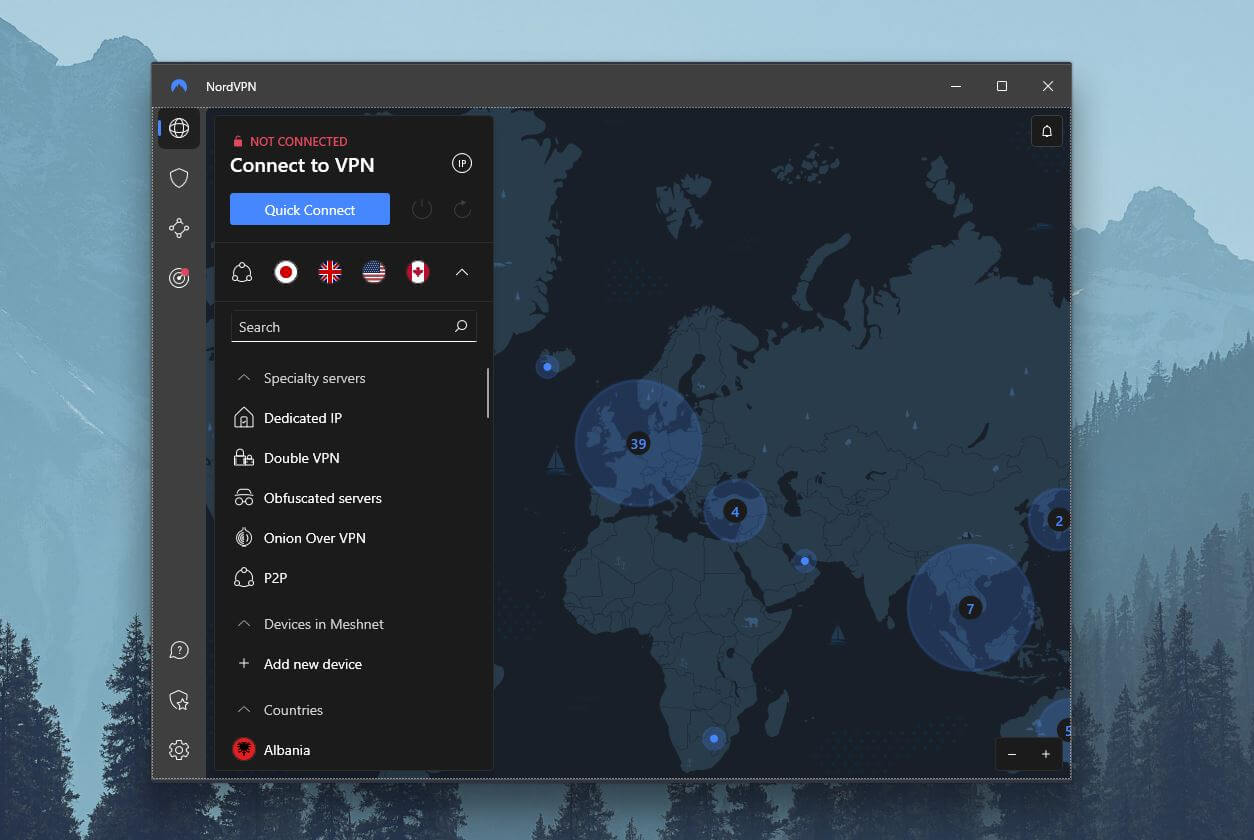The height and width of the screenshot is (840, 1254).
Task: Collapse the quick-access shortcuts chevron
Action: 462,272
